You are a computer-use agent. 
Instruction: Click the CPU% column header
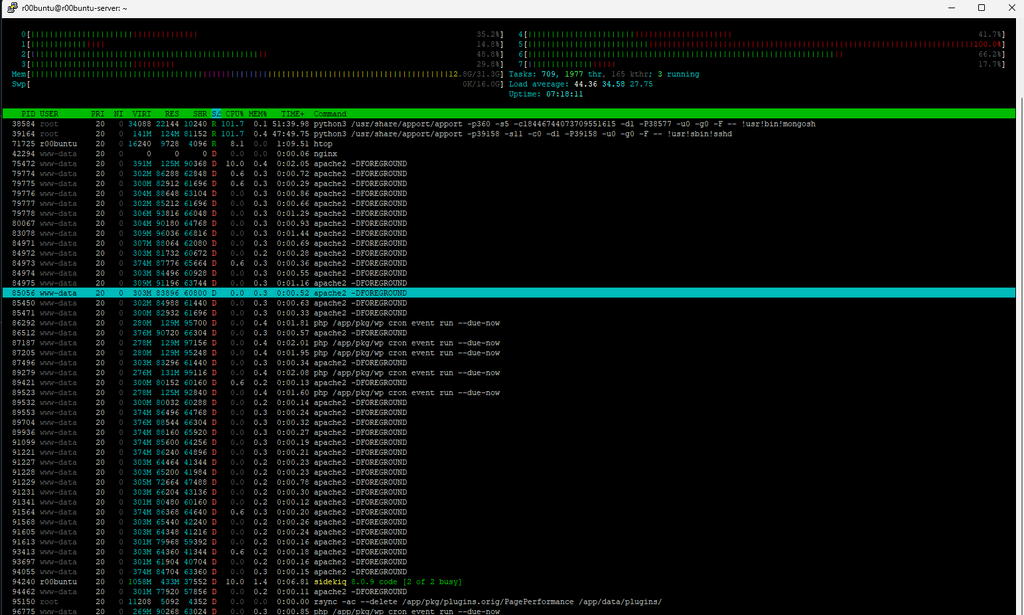tap(236, 113)
